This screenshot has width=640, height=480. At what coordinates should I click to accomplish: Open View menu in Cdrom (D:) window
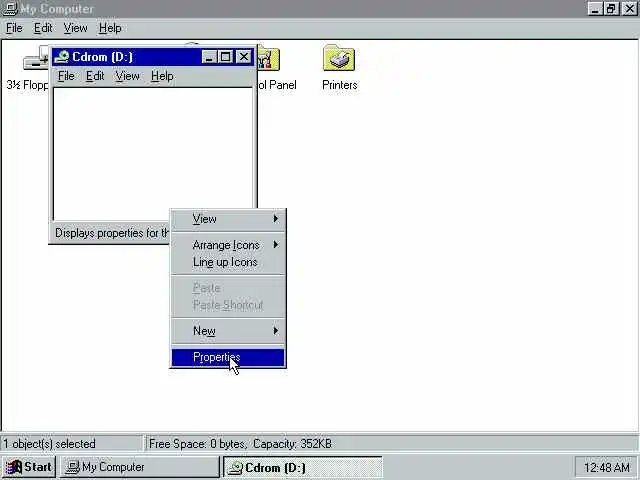coord(127,76)
